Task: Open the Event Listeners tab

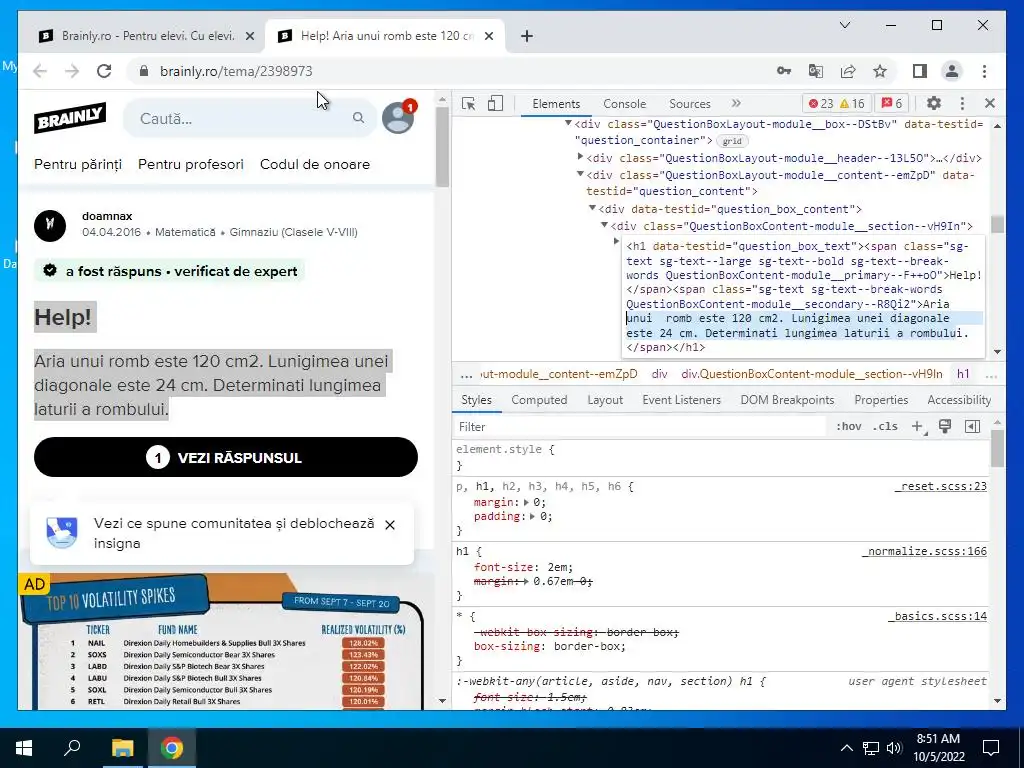Action: tap(681, 400)
